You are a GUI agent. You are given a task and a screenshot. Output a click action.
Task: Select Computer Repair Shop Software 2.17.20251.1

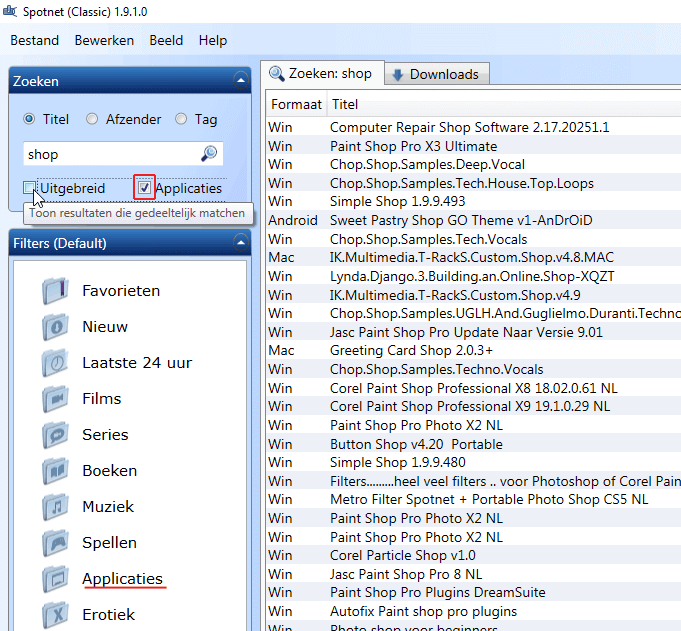click(473, 127)
